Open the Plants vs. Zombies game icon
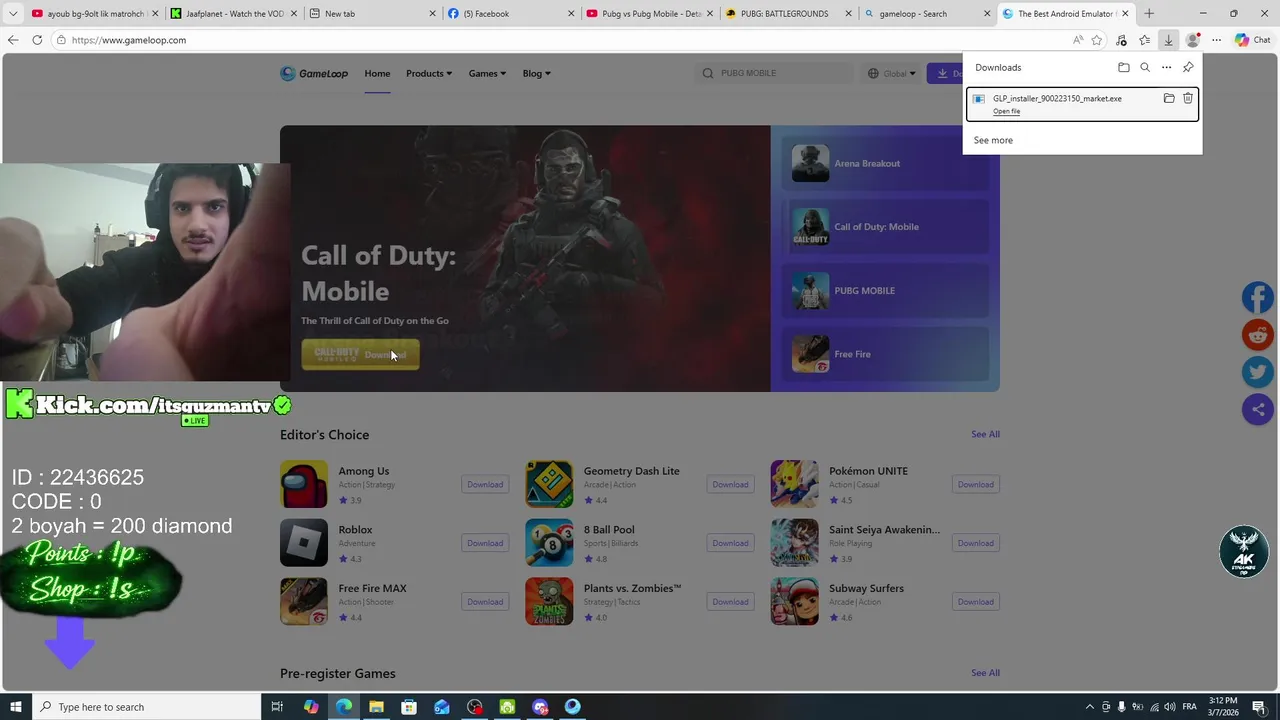 tap(549, 601)
